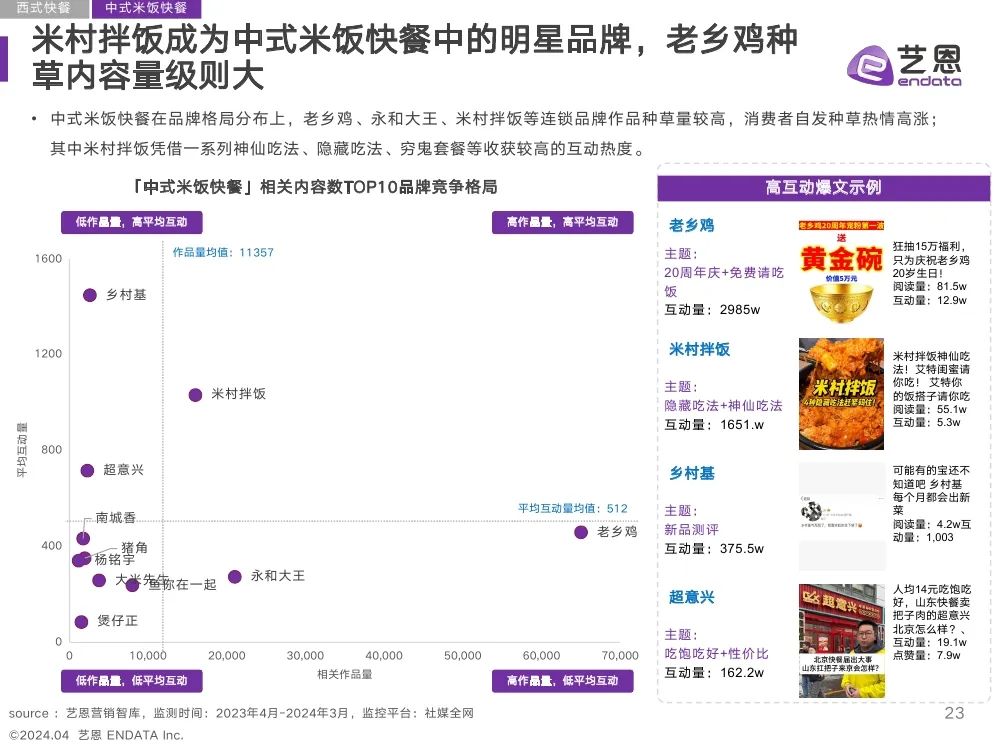Click the 猪角 chart label
1000x750 pixels.
[134, 548]
